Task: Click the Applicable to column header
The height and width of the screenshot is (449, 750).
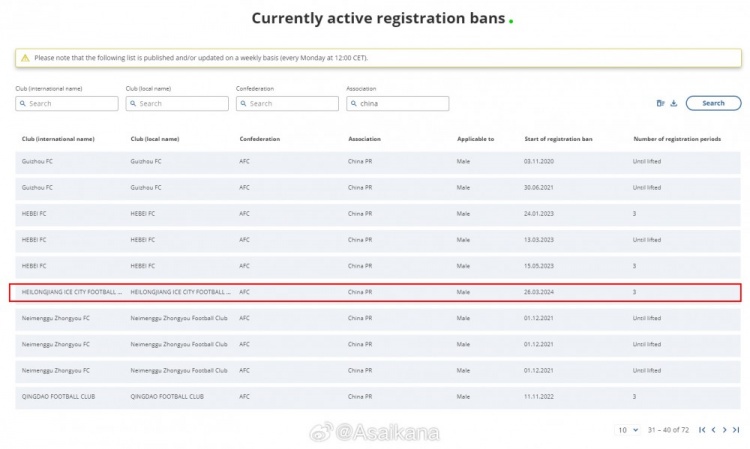Action: (475, 139)
